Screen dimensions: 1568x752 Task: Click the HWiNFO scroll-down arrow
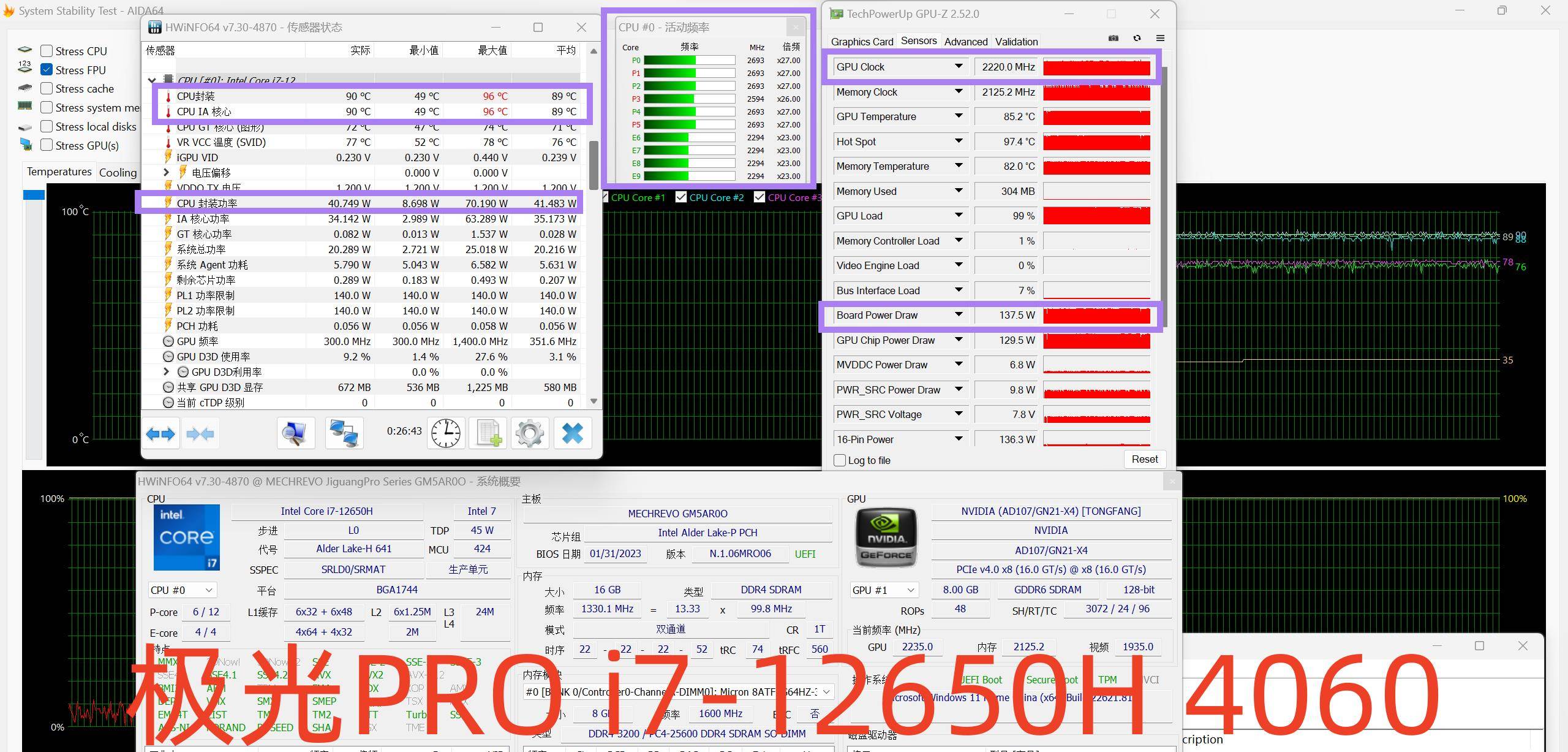pos(593,401)
